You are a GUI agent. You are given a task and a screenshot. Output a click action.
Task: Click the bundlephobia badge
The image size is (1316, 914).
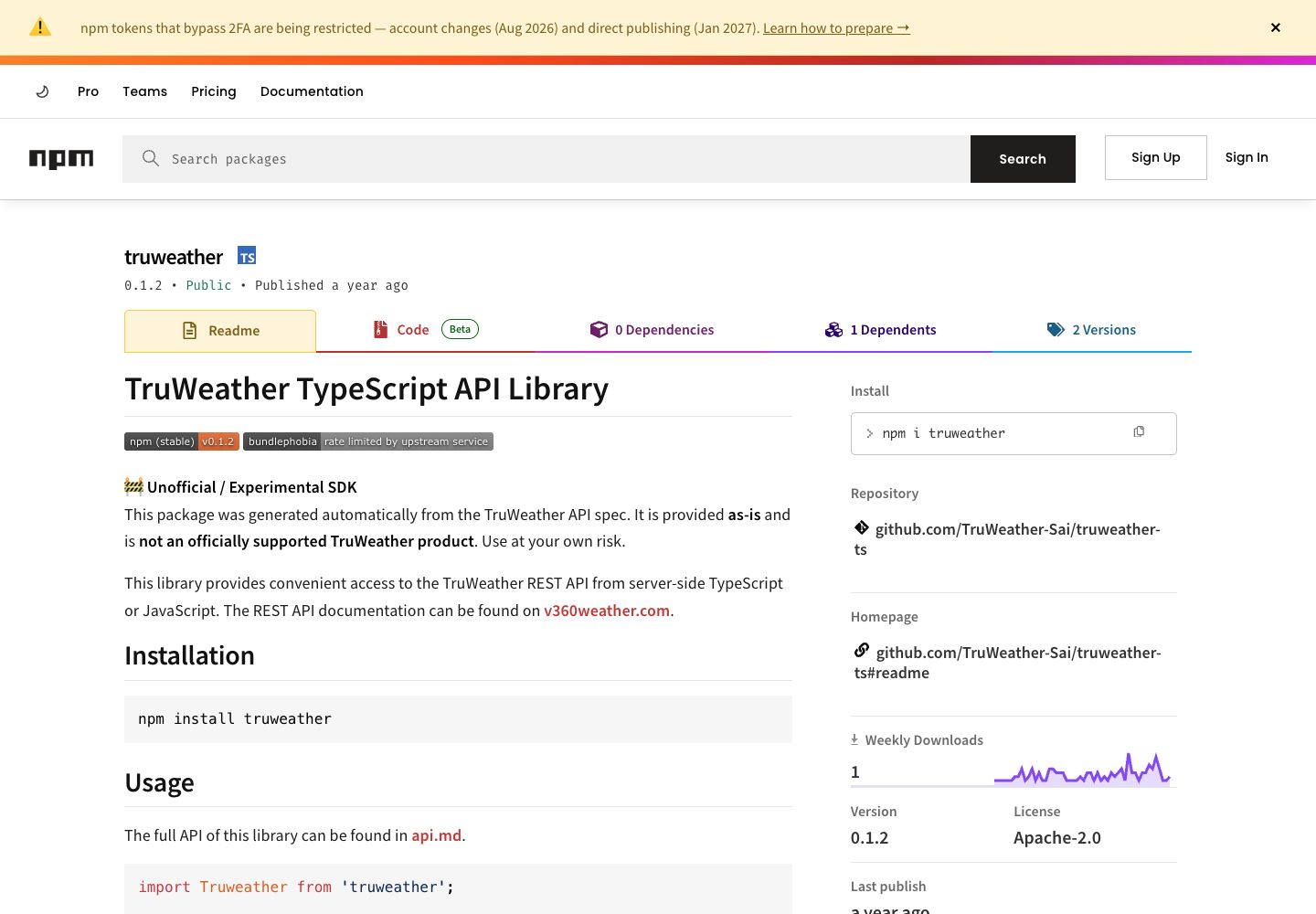[x=368, y=441]
